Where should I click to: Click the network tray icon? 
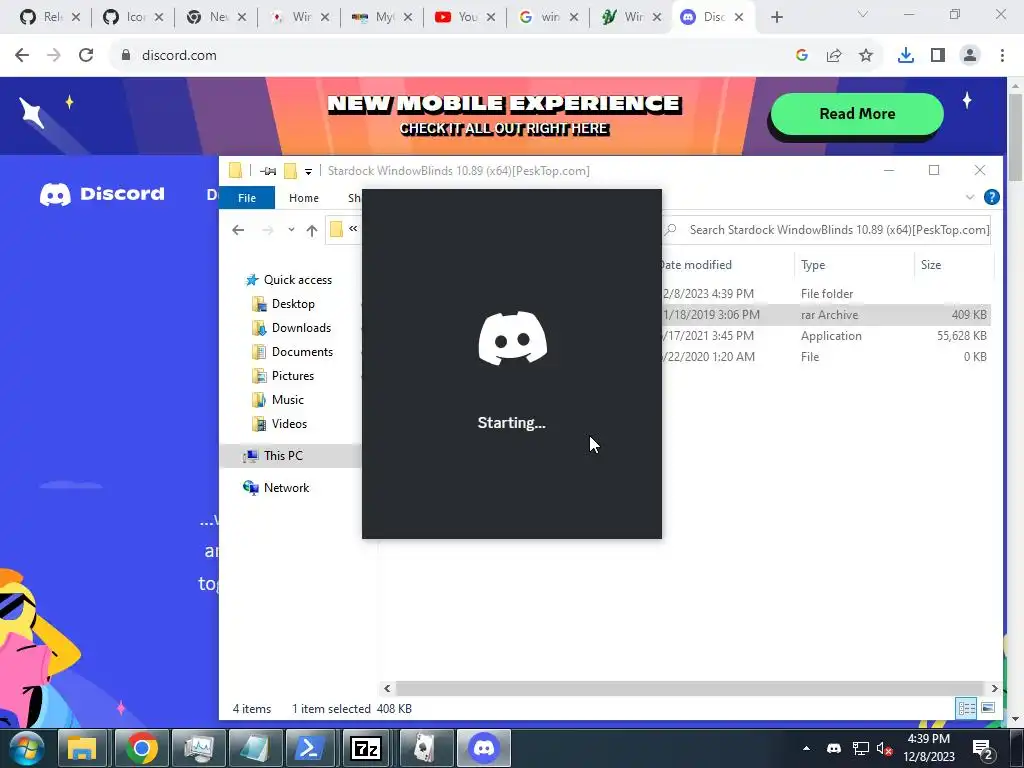coord(860,749)
